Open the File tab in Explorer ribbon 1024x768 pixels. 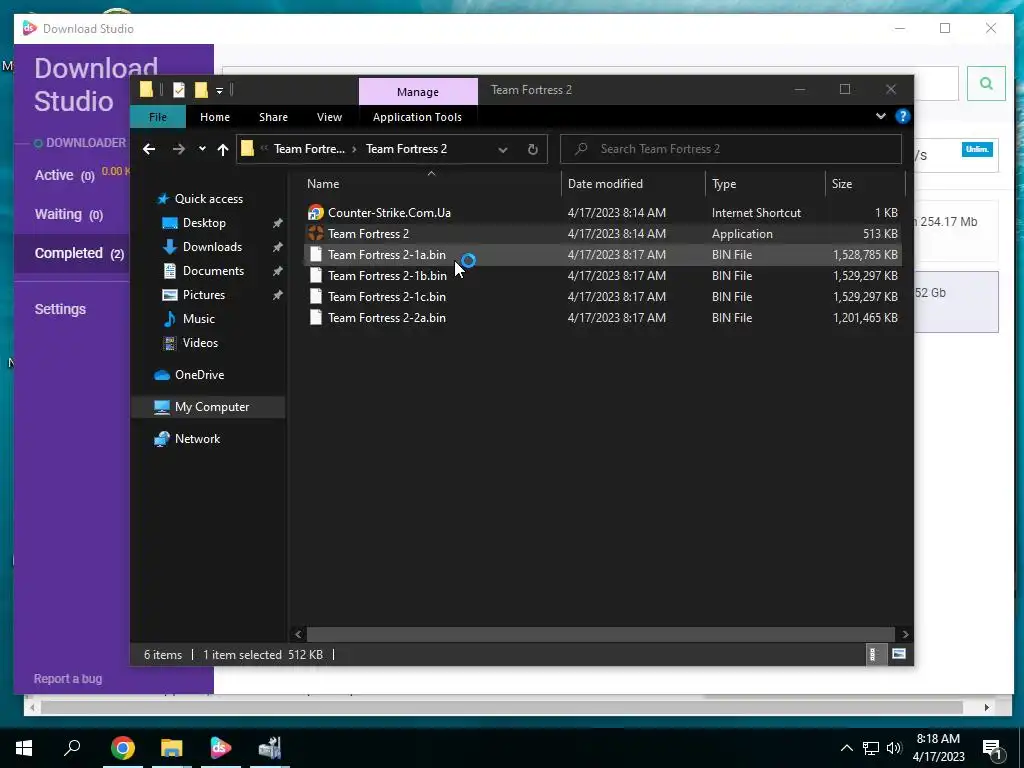click(158, 117)
